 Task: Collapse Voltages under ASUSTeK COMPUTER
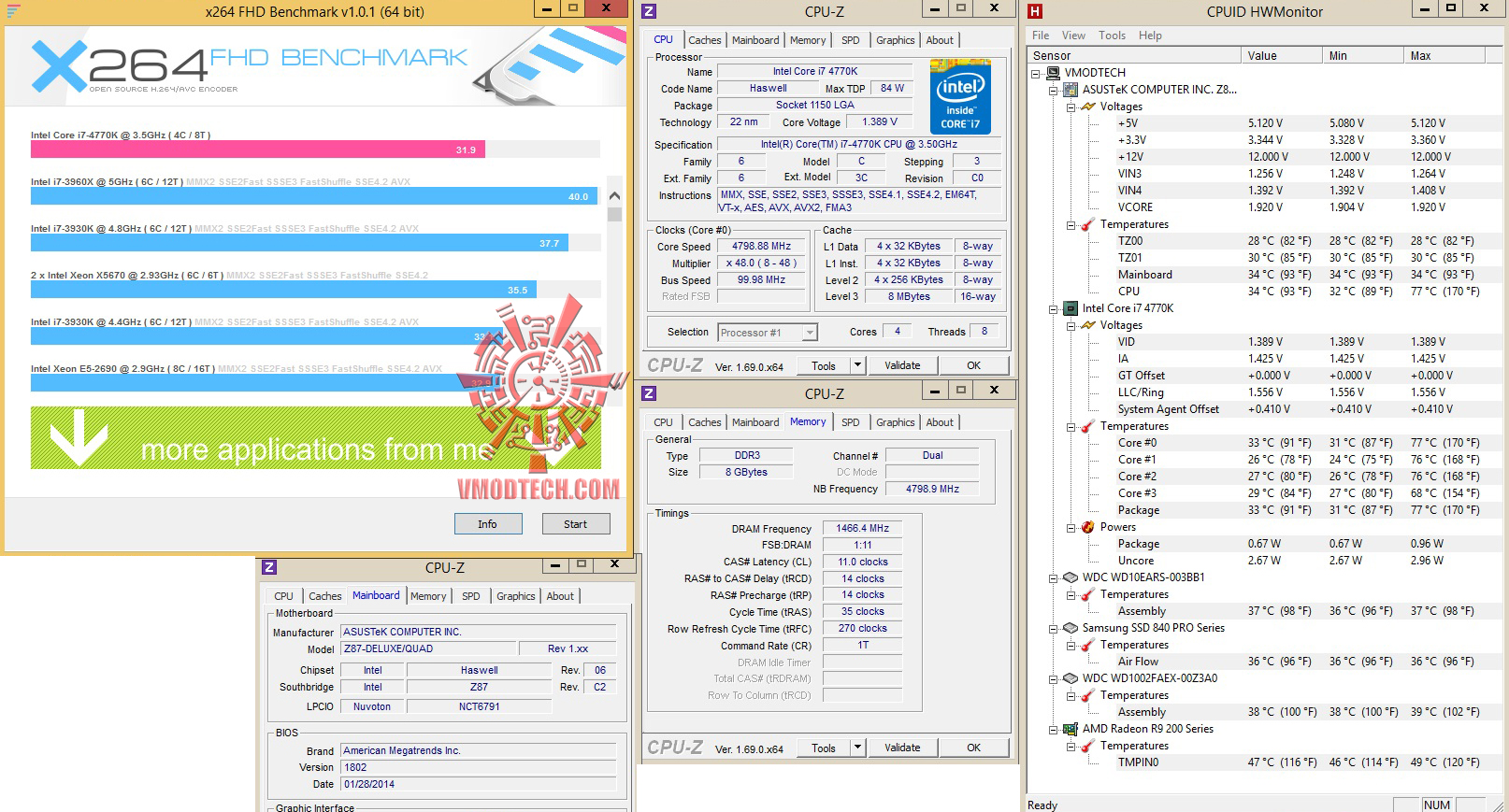click(1071, 107)
